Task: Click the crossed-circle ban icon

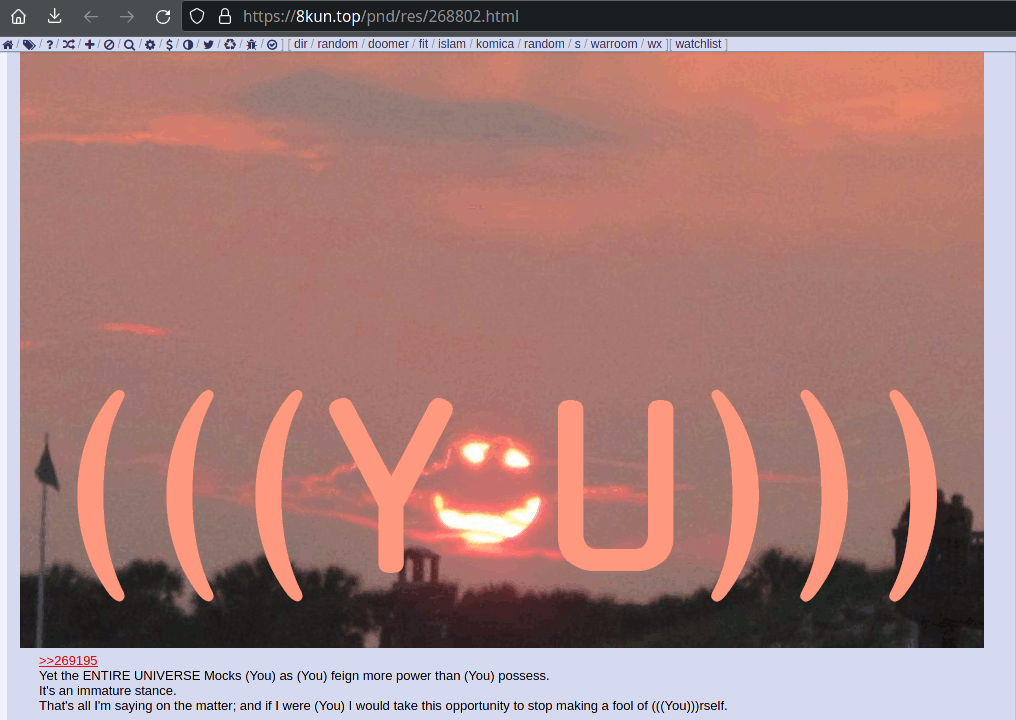Action: [109, 44]
